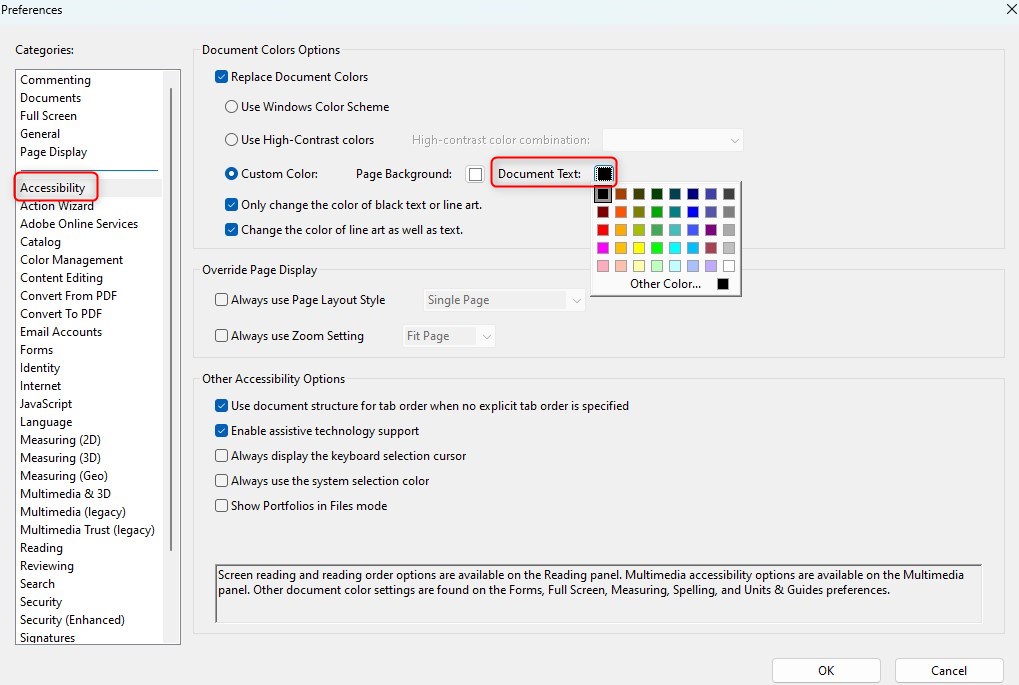Screen dimensions: 1019x685
Task: Disable Enable assistive technology support
Action: [221, 430]
